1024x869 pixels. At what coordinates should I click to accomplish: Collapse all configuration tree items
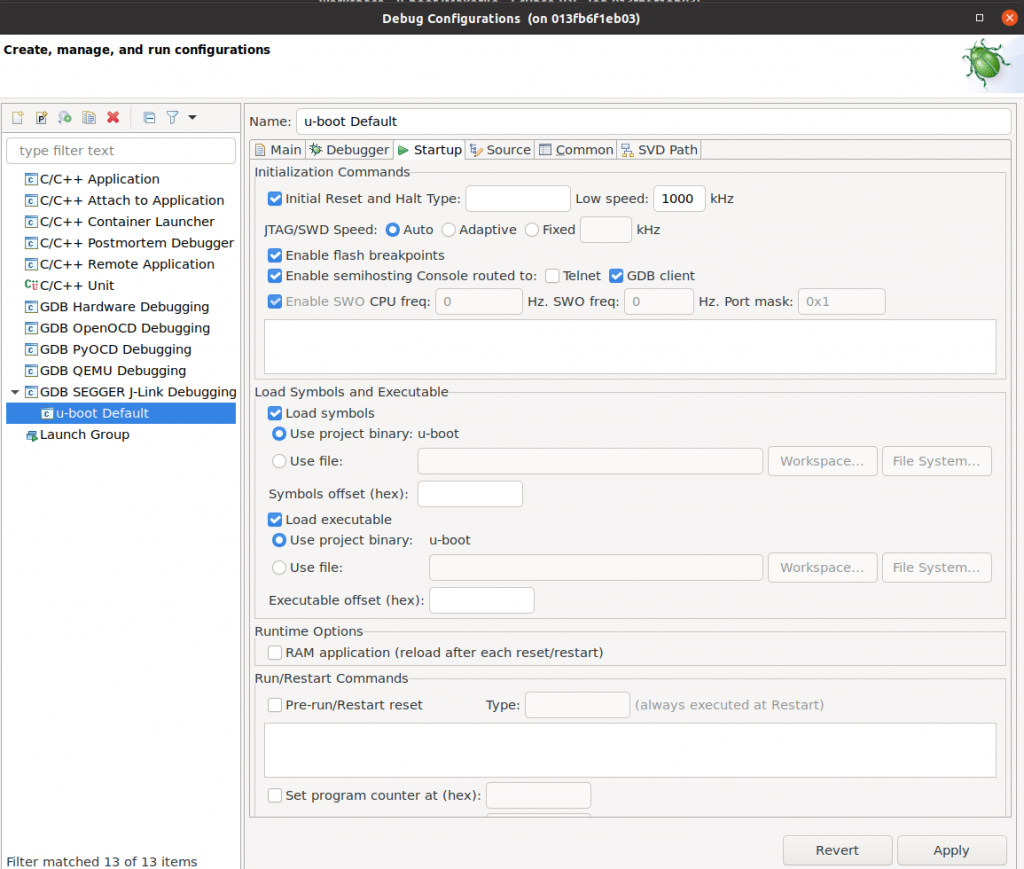(x=149, y=118)
